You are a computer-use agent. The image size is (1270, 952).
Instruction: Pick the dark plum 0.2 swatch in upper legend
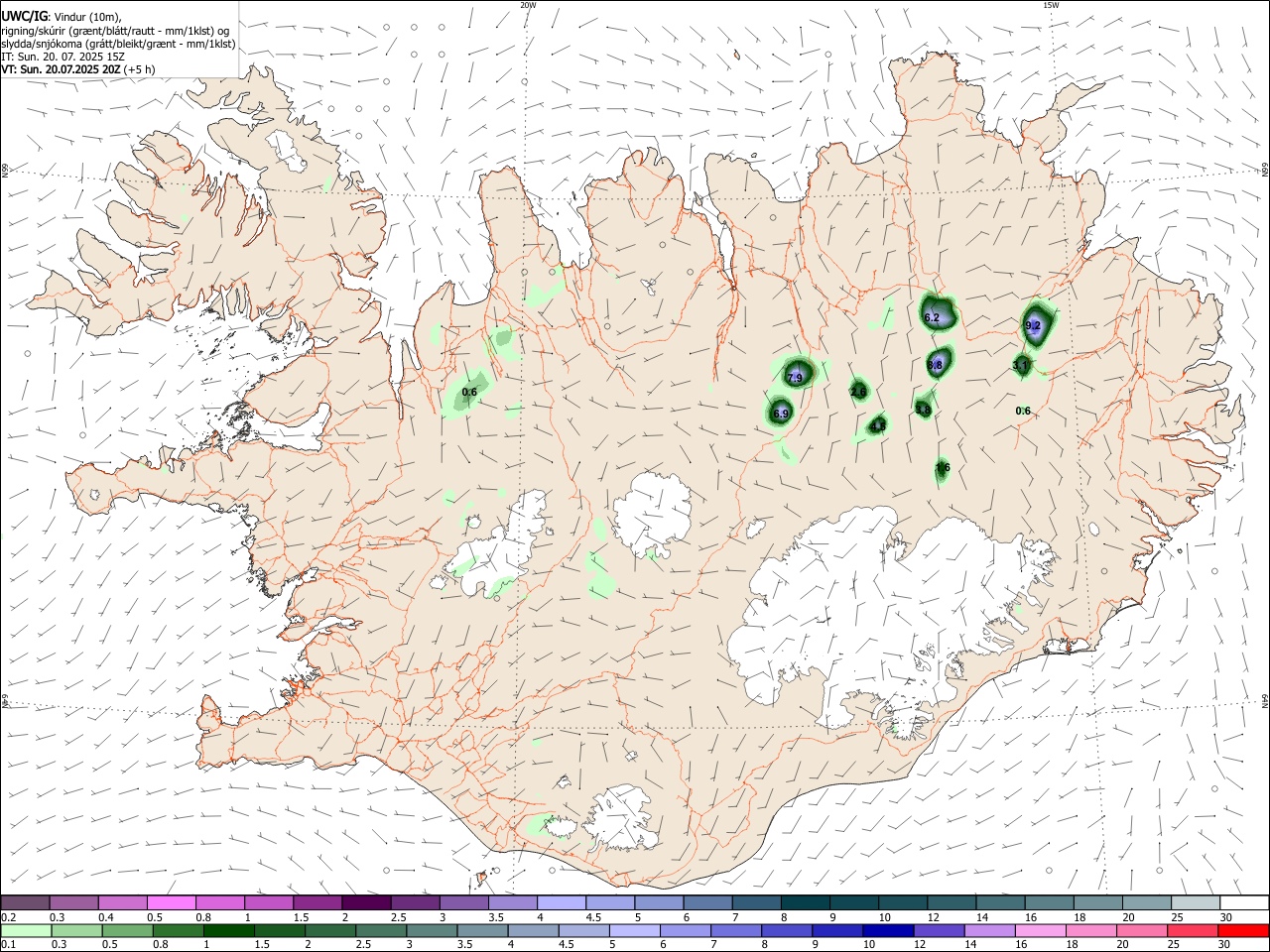pos(25,902)
